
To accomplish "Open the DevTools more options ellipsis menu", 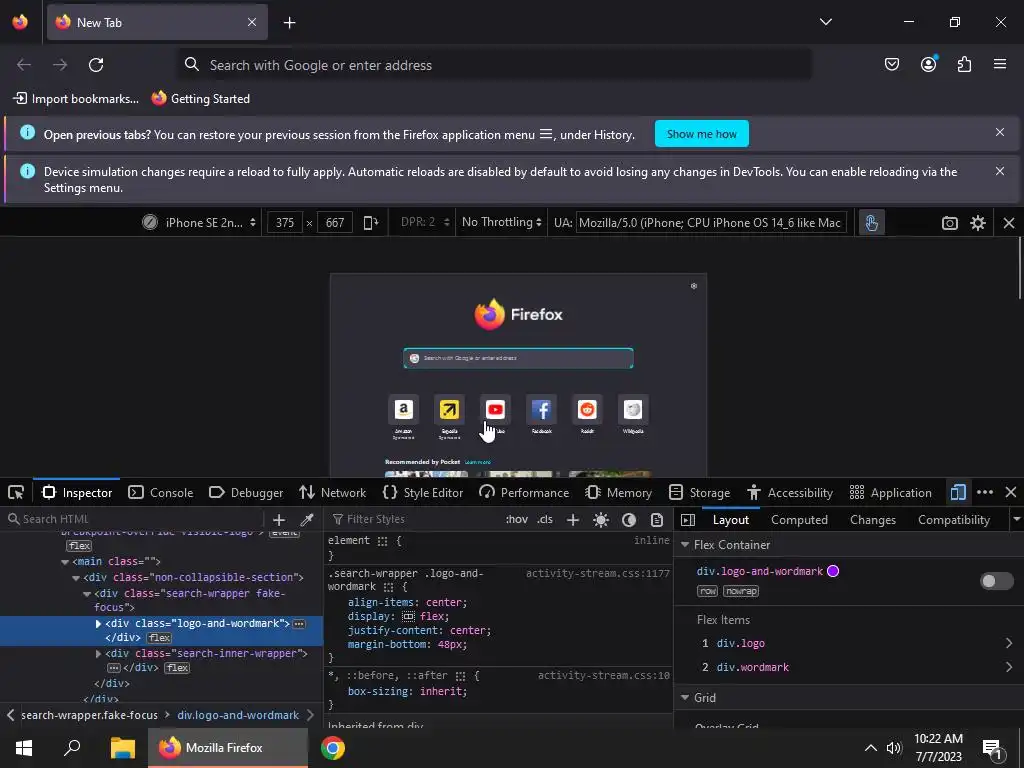I will coord(985,492).
